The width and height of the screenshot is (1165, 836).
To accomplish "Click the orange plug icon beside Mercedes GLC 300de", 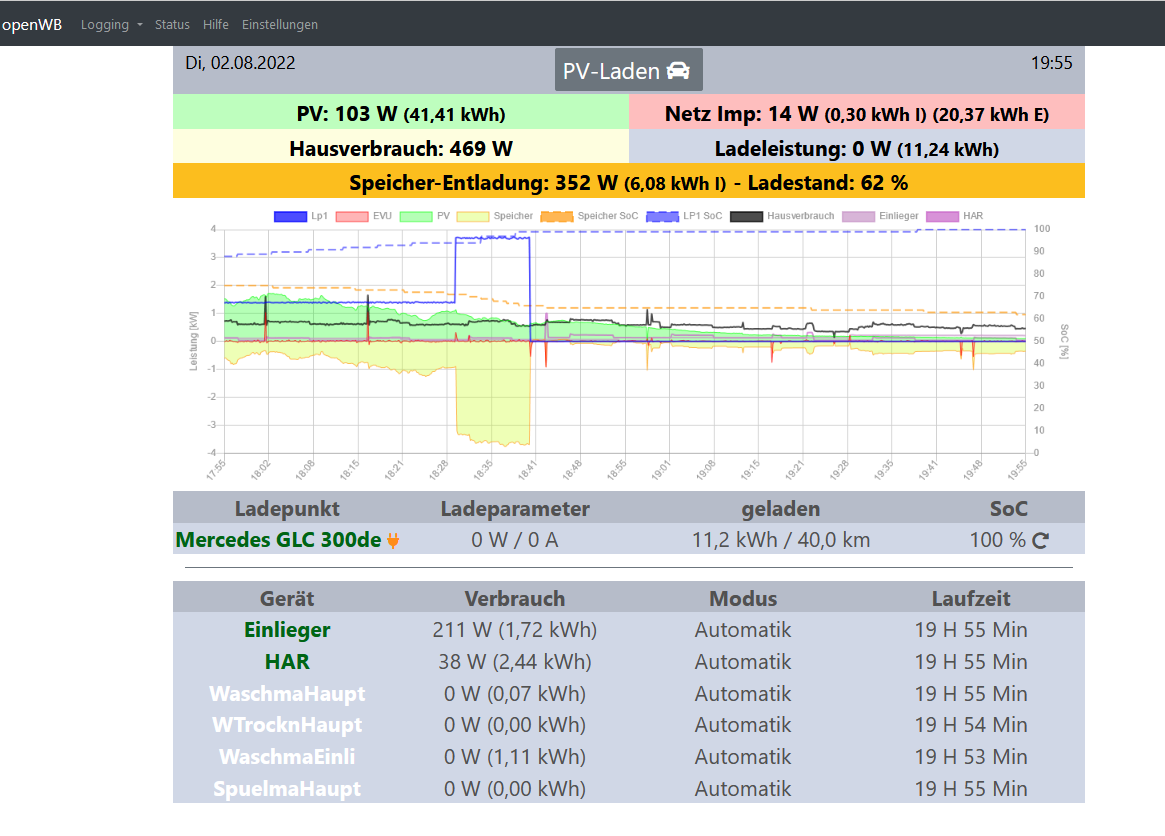I will (x=393, y=541).
